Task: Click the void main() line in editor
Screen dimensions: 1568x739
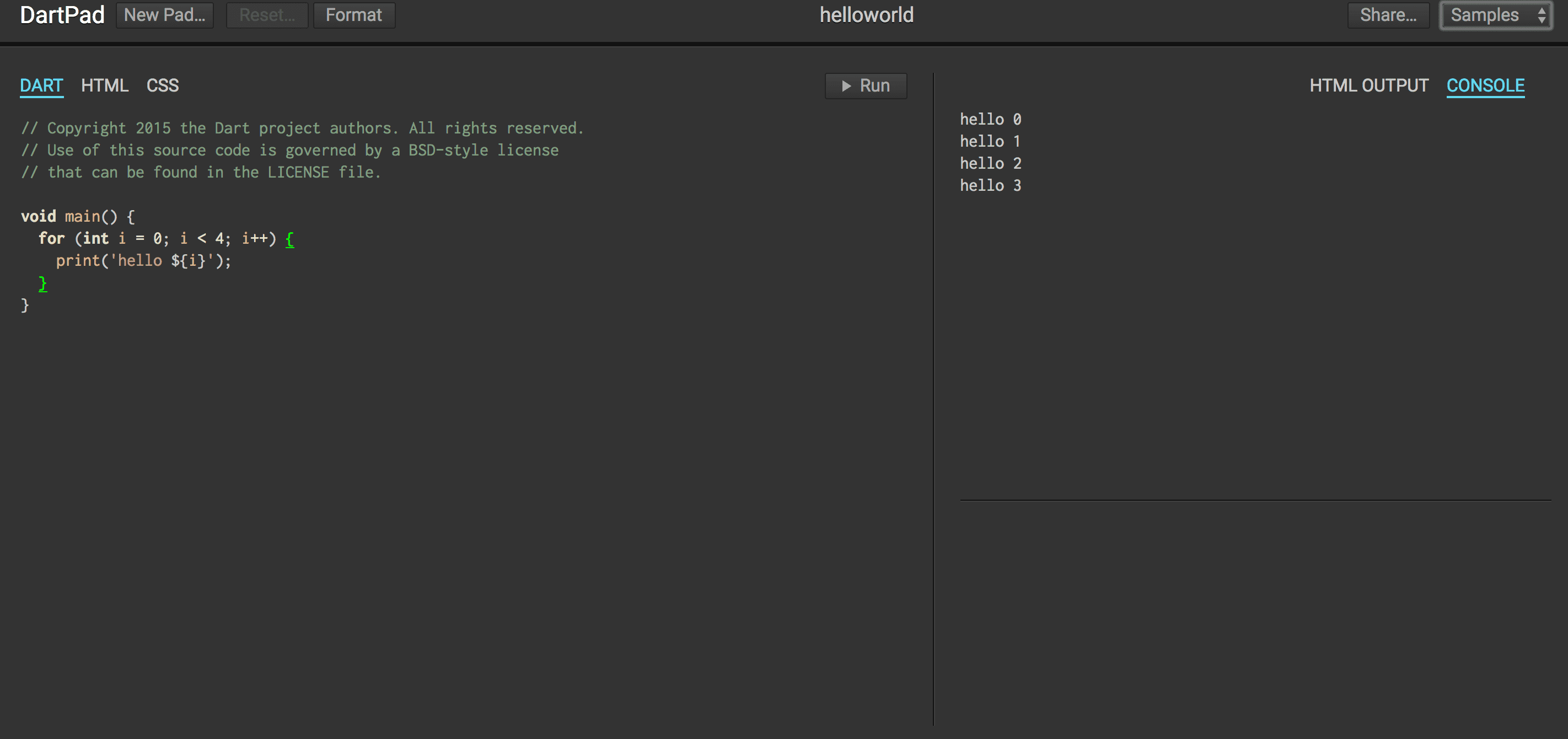Action: click(78, 216)
